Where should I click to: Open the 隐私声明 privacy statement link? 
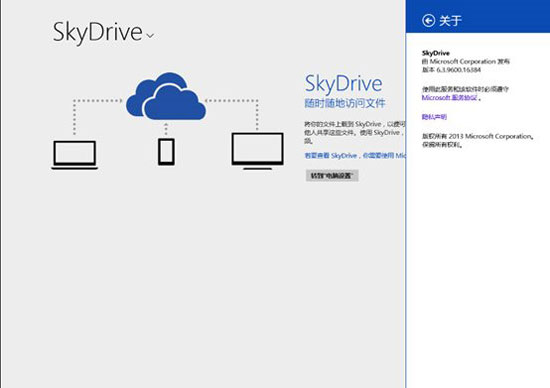click(434, 117)
